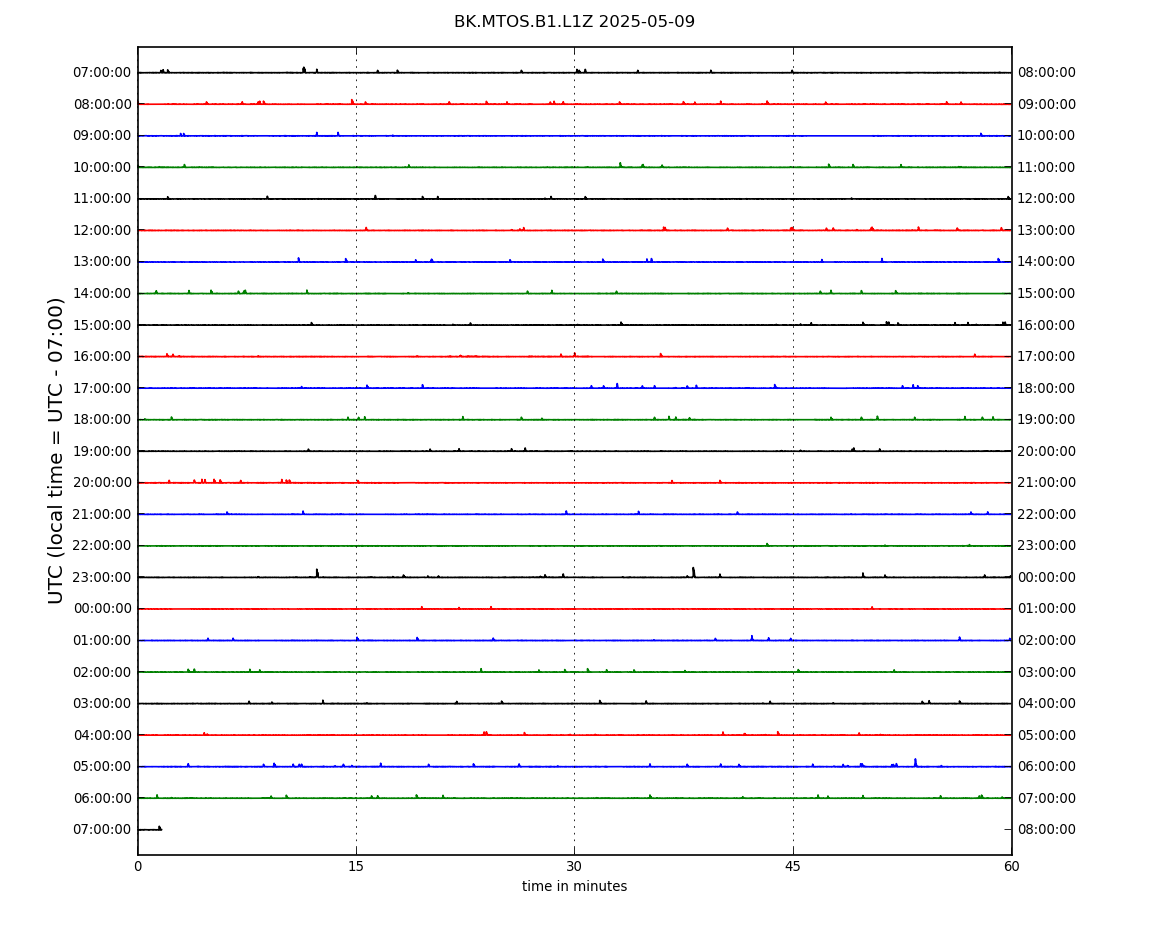Click the x-axis tick label 45

[793, 866]
